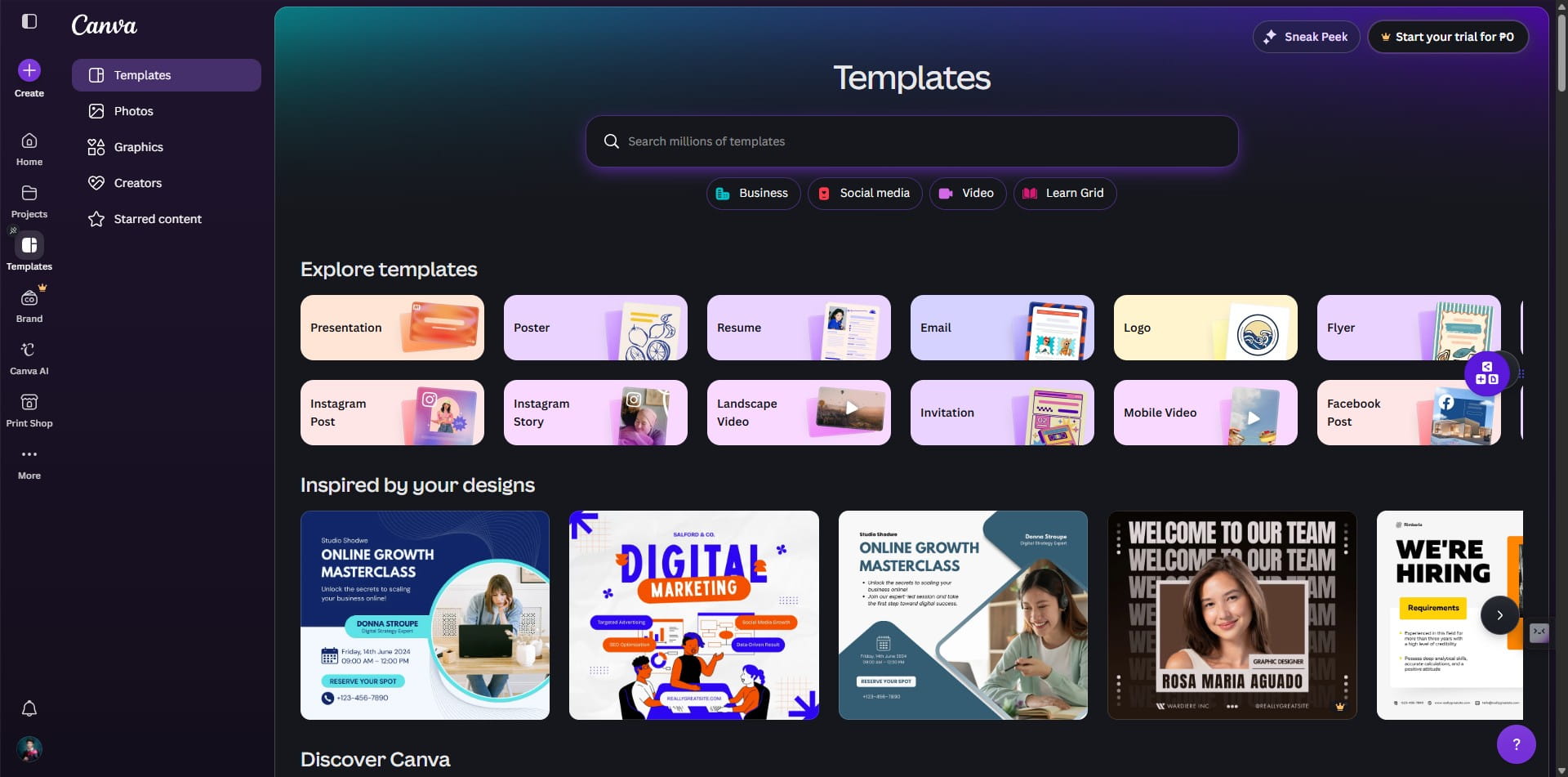Screen dimensions: 1568x777
Task: Open We're Hiring template
Action: tap(1450, 615)
